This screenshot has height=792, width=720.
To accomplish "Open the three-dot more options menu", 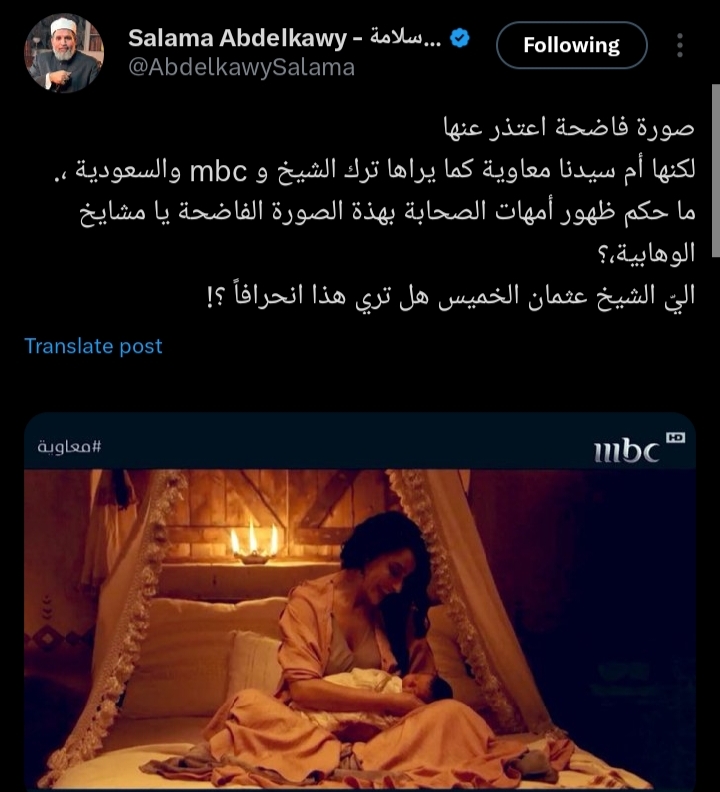I will (x=680, y=45).
